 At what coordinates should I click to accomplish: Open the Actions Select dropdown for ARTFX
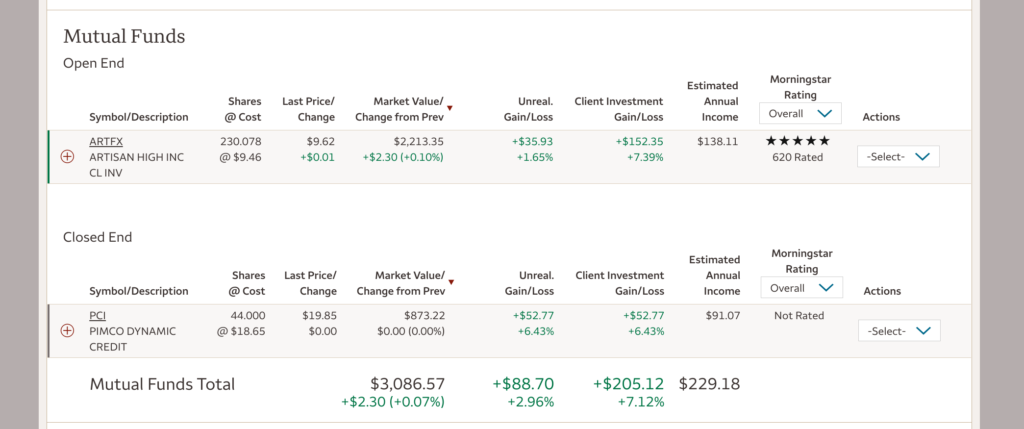(x=897, y=156)
